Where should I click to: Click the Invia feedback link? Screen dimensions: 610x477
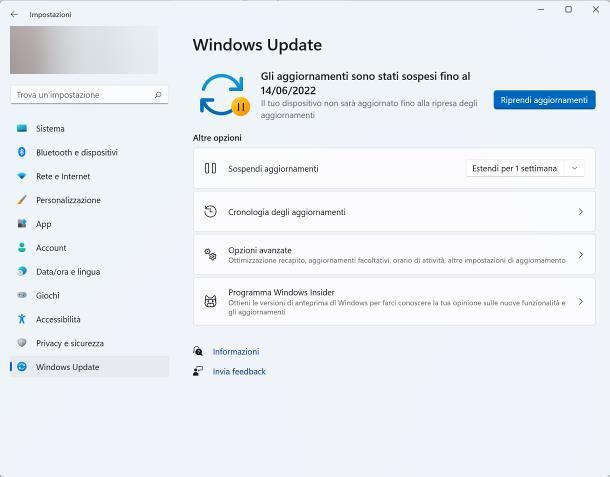(x=239, y=371)
